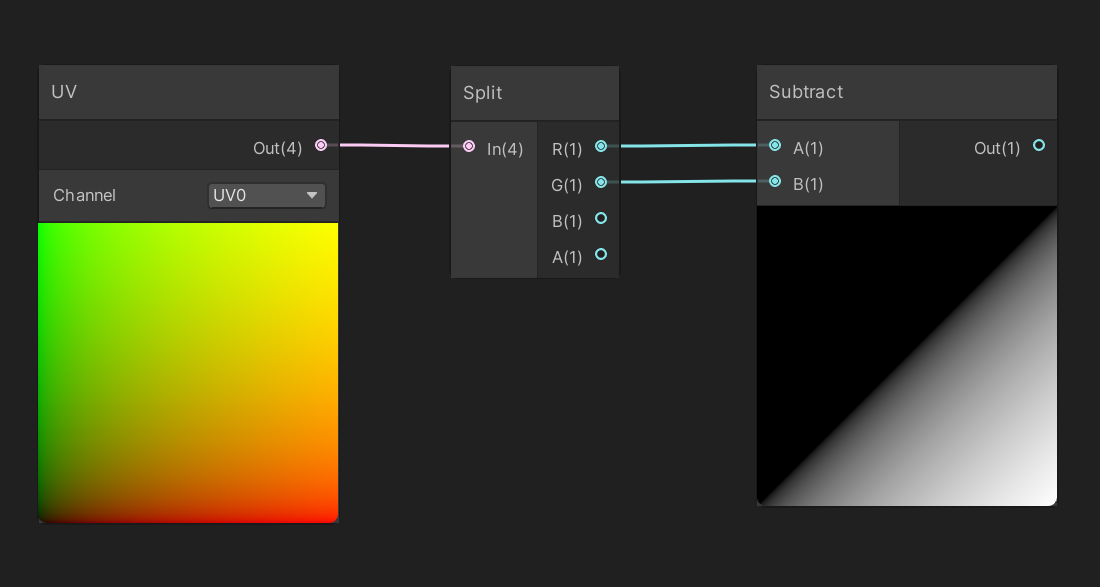1100x587 pixels.
Task: Click the B(1) input port on Subtract
Action: tap(775, 181)
